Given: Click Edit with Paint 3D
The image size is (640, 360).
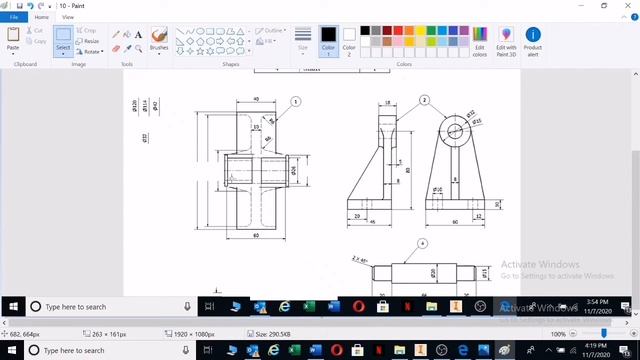Looking at the screenshot, I should click(506, 41).
